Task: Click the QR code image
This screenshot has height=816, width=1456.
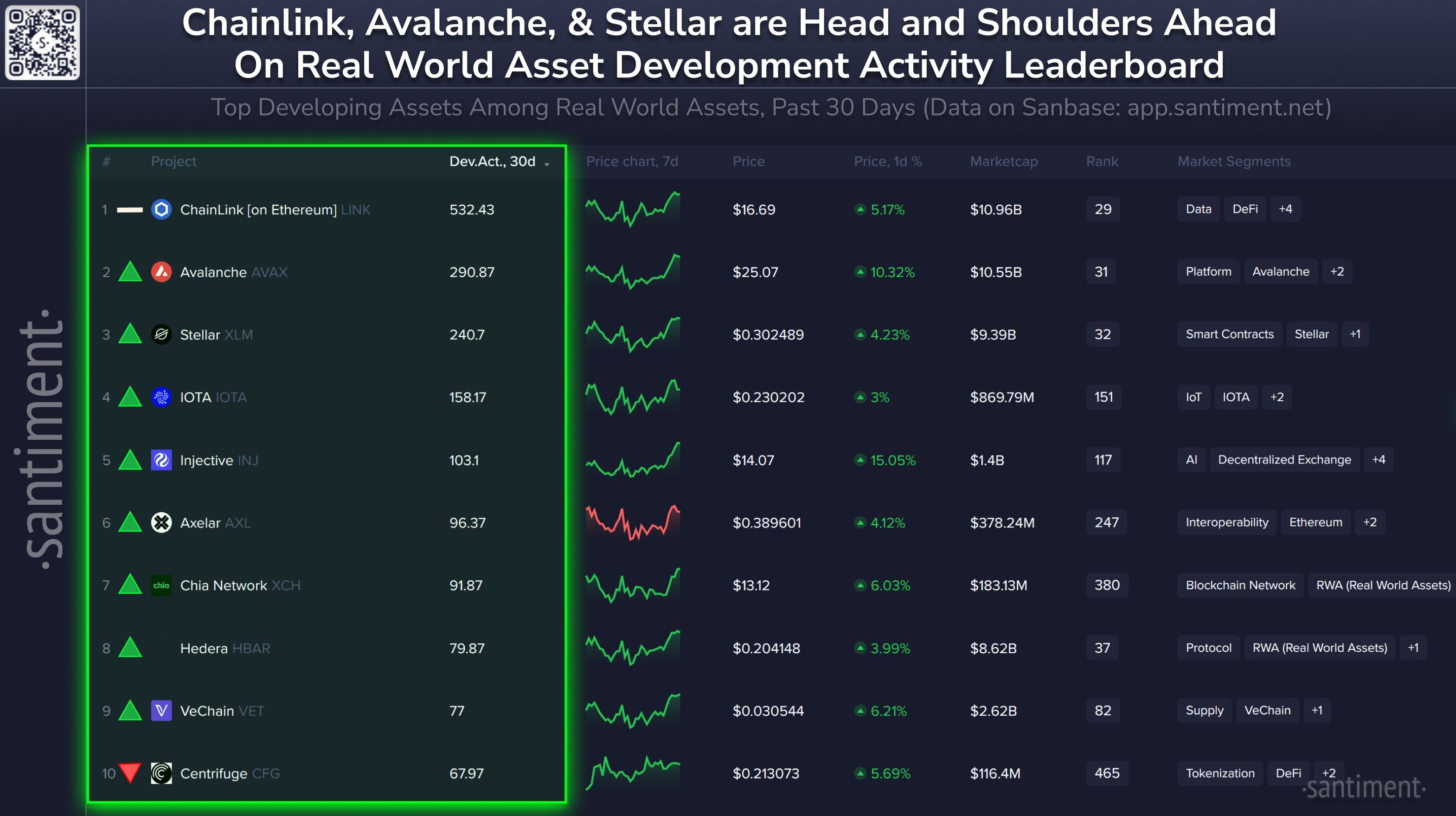Action: pyautogui.click(x=42, y=42)
